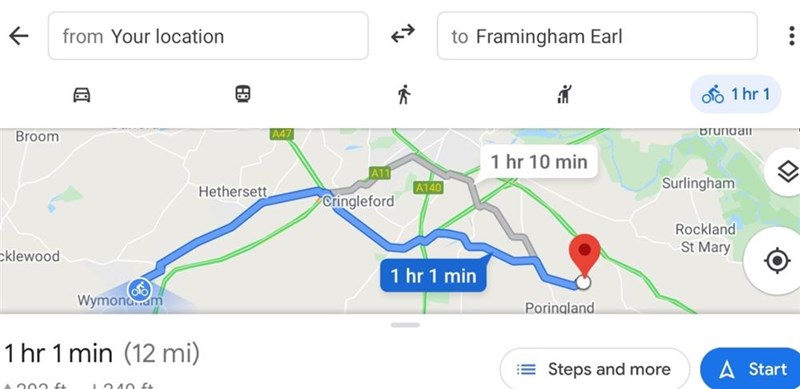Edit the 'to Framingham Earl' field
Screen dimensions: 800x389
(597, 36)
